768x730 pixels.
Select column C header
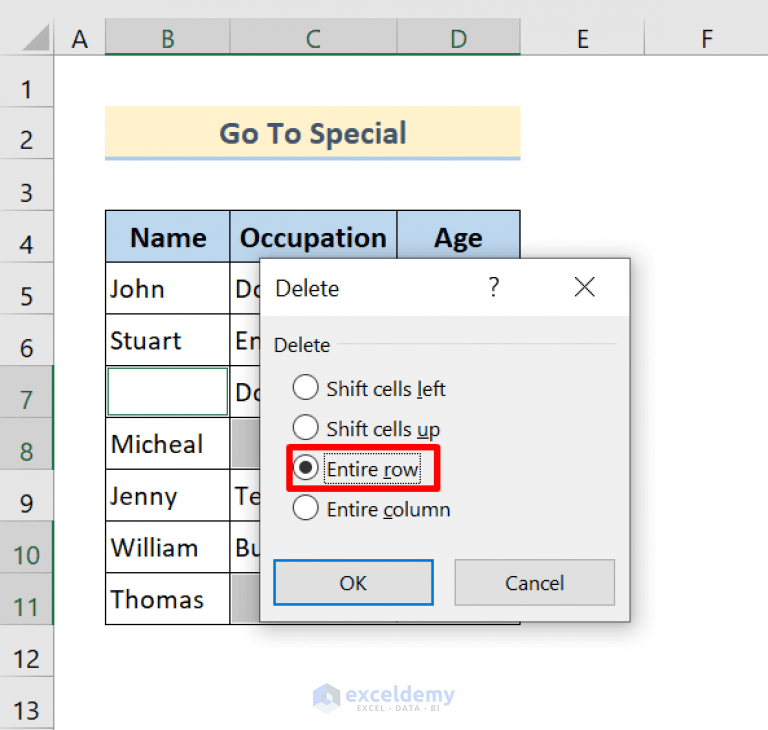(313, 38)
